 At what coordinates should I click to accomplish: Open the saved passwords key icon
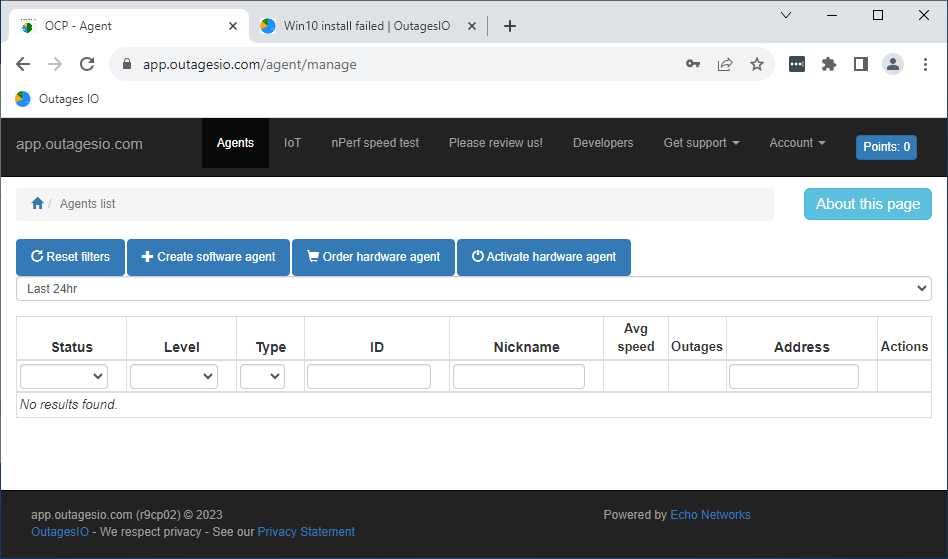[x=693, y=64]
